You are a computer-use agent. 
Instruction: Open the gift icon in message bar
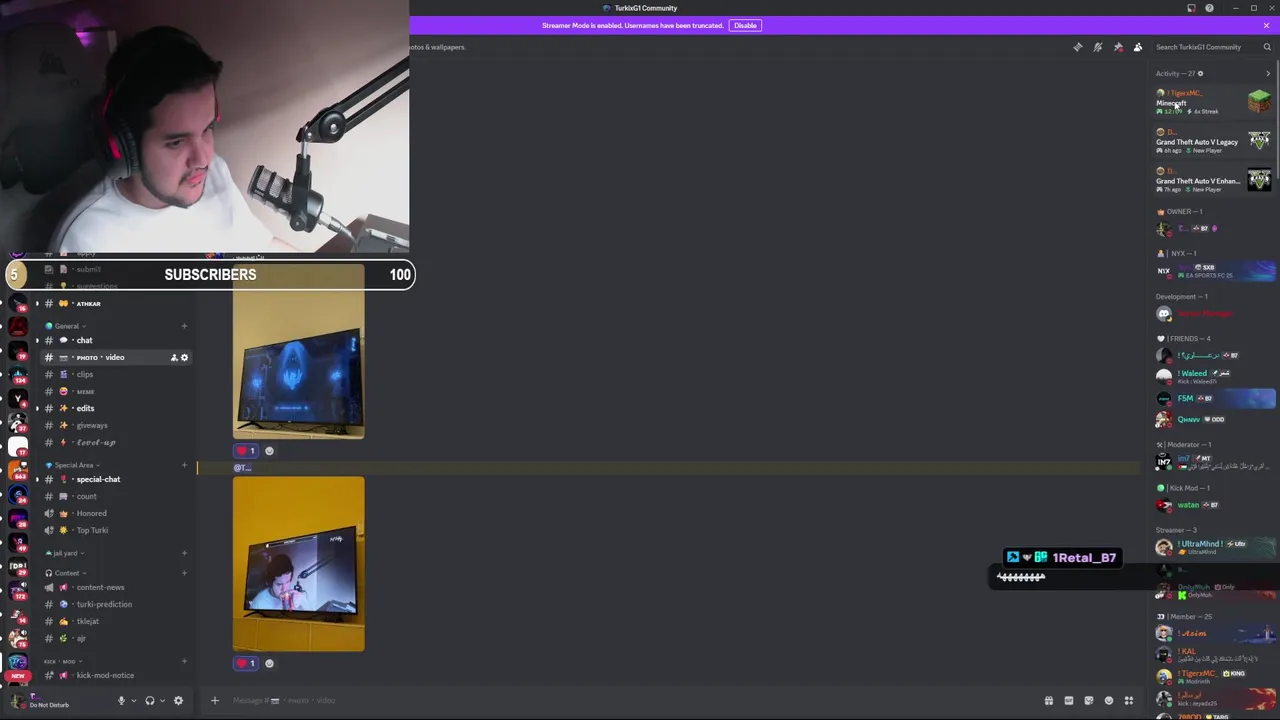tap(1048, 700)
